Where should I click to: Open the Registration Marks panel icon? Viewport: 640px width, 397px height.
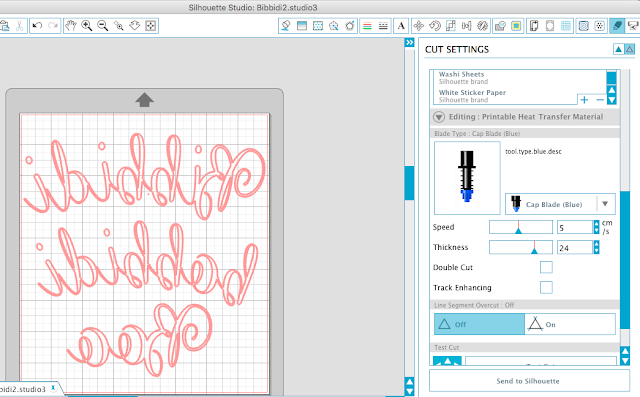pos(550,26)
